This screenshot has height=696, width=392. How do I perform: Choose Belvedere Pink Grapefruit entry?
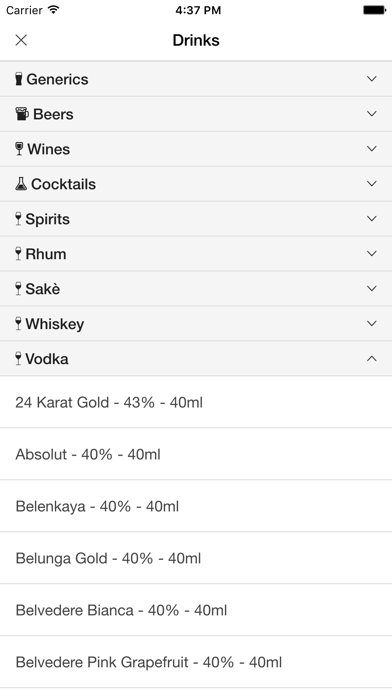point(196,662)
